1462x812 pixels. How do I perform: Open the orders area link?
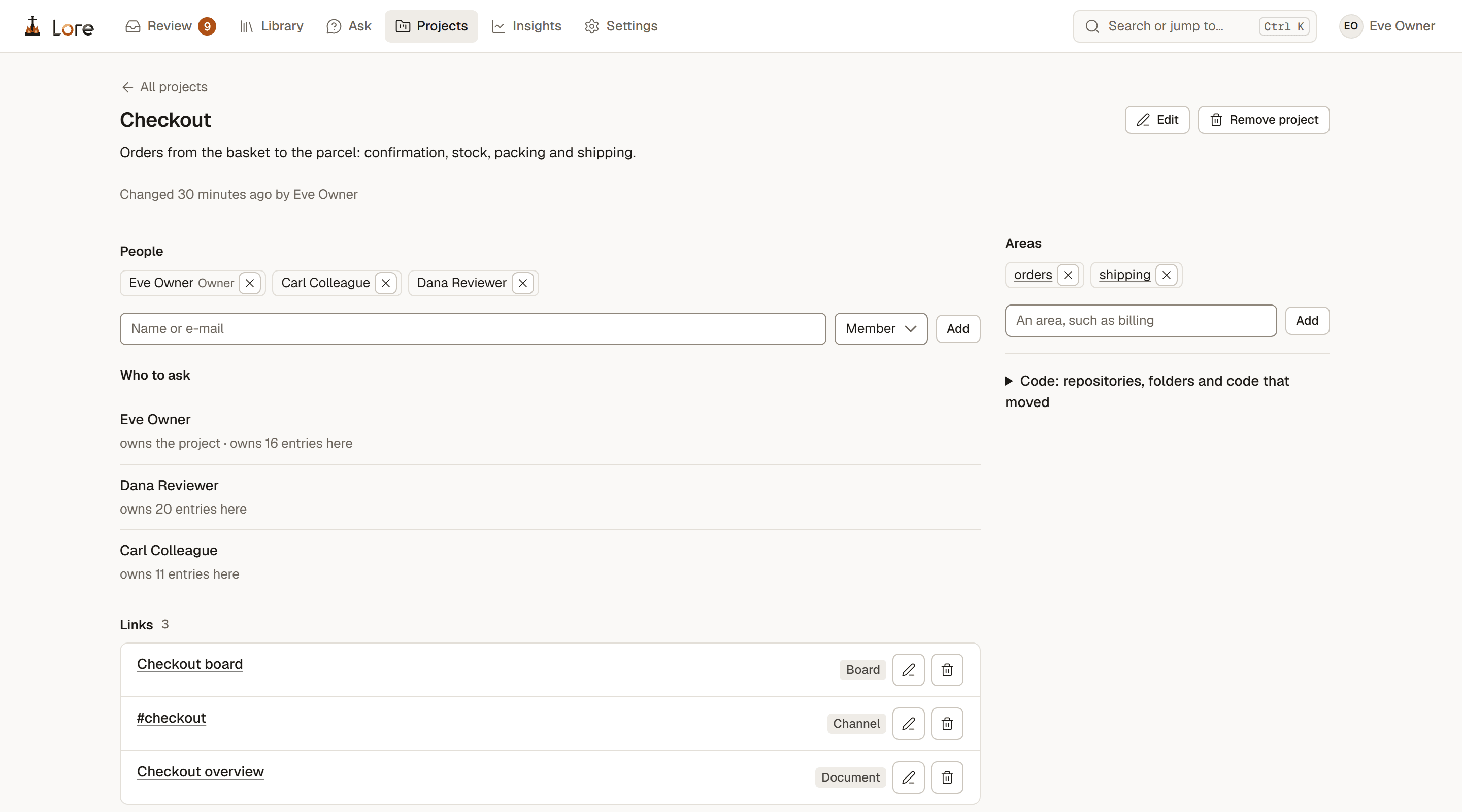pyautogui.click(x=1033, y=275)
